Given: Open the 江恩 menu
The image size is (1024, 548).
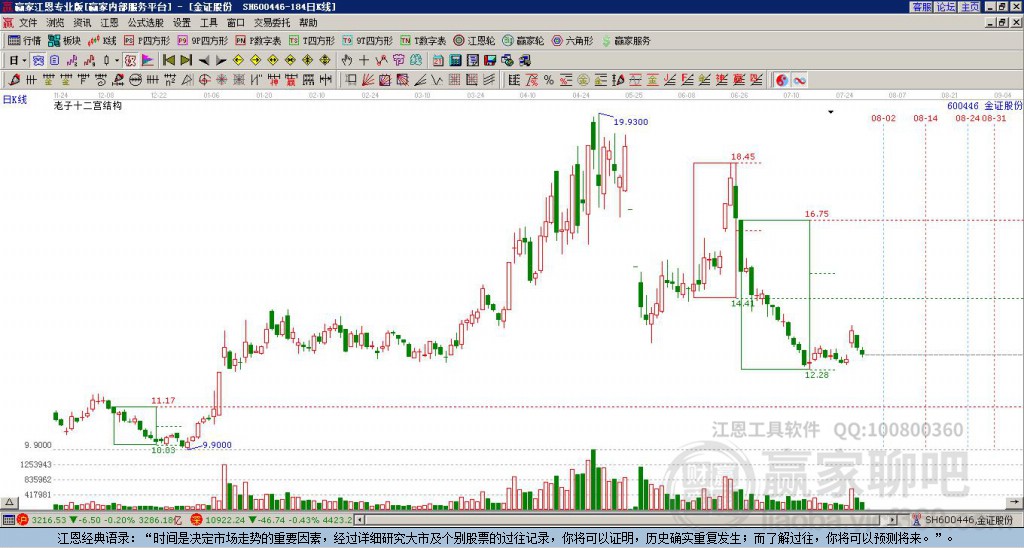Looking at the screenshot, I should 109,23.
